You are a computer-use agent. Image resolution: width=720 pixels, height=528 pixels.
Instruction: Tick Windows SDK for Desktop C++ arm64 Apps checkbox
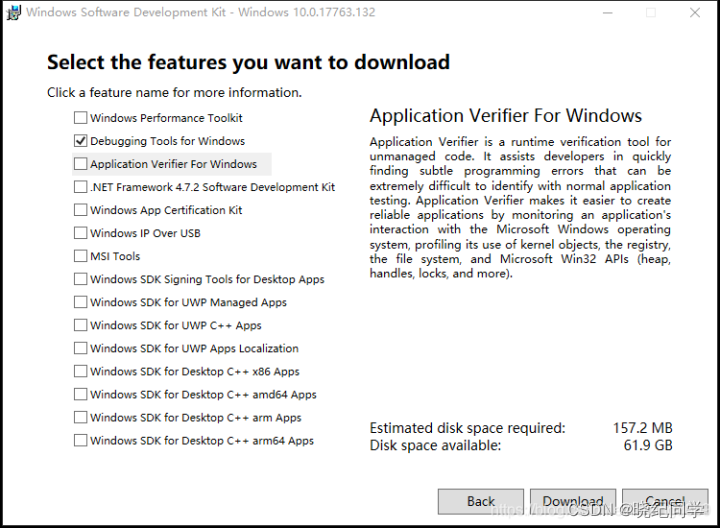(80, 440)
